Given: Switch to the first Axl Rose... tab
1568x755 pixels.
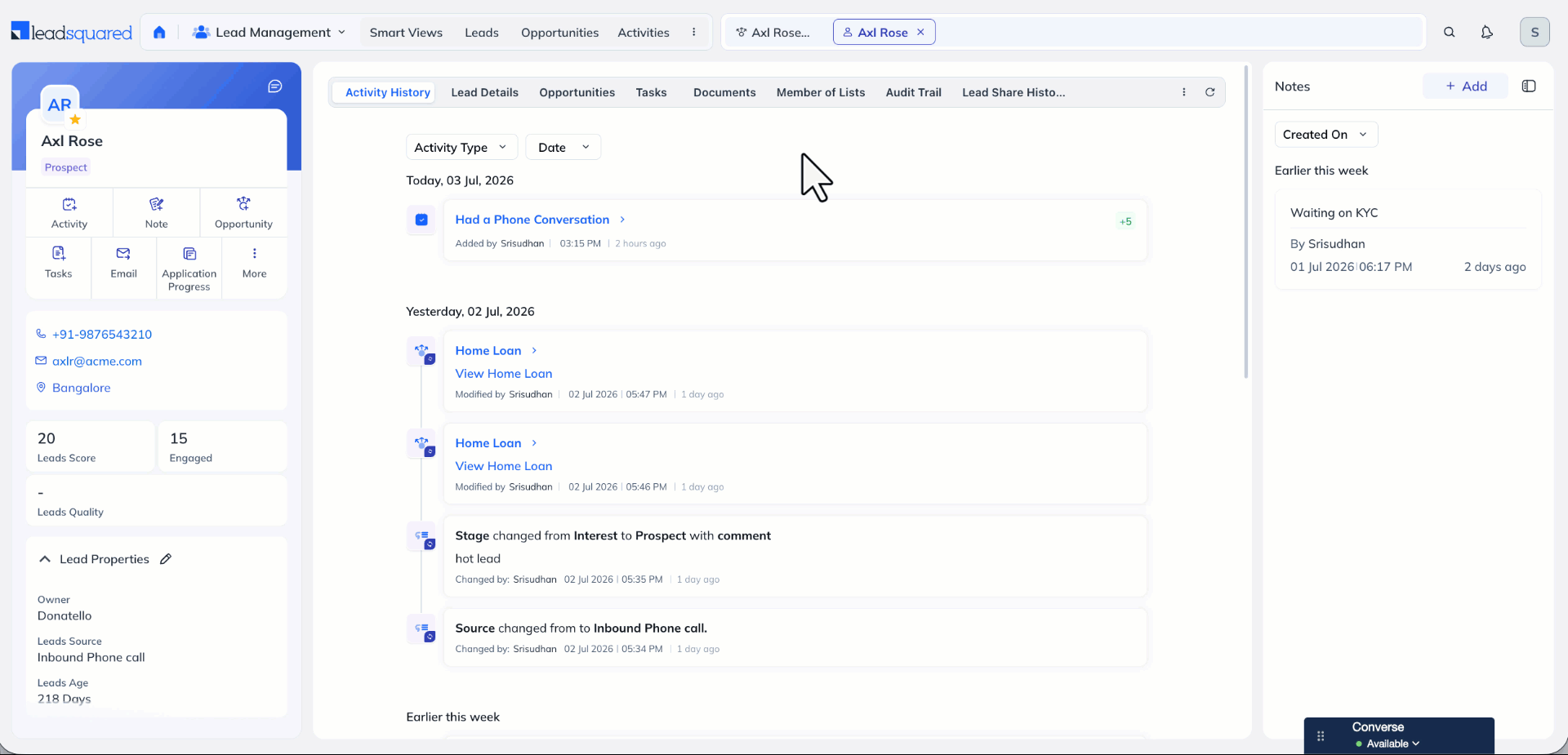Looking at the screenshot, I should 773,33.
